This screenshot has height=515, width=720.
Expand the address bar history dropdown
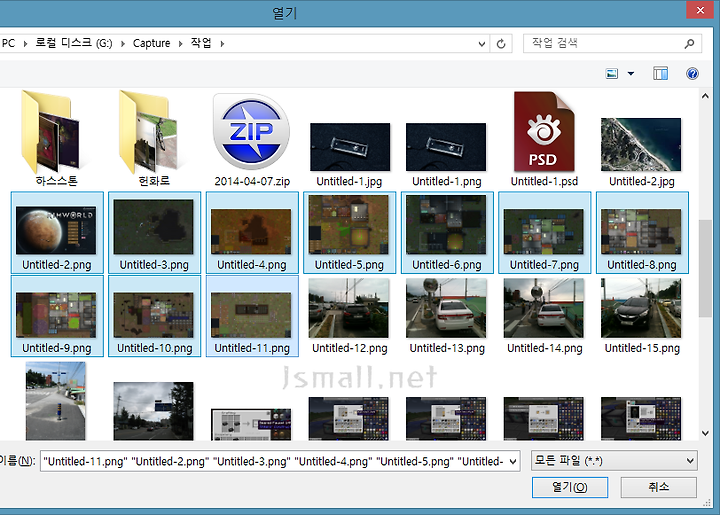pos(482,44)
